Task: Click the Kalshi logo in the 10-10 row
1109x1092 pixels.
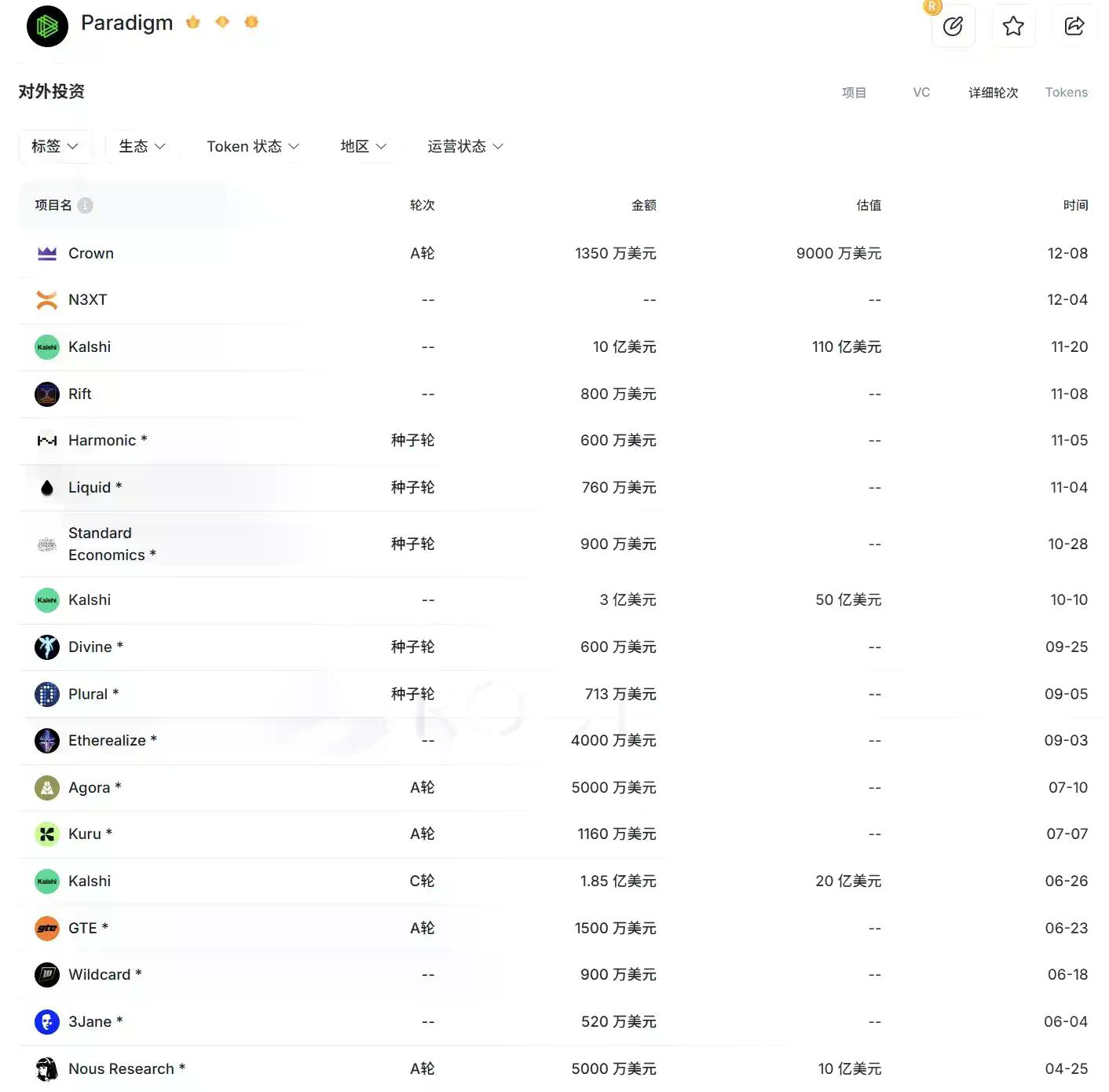Action: [x=47, y=599]
